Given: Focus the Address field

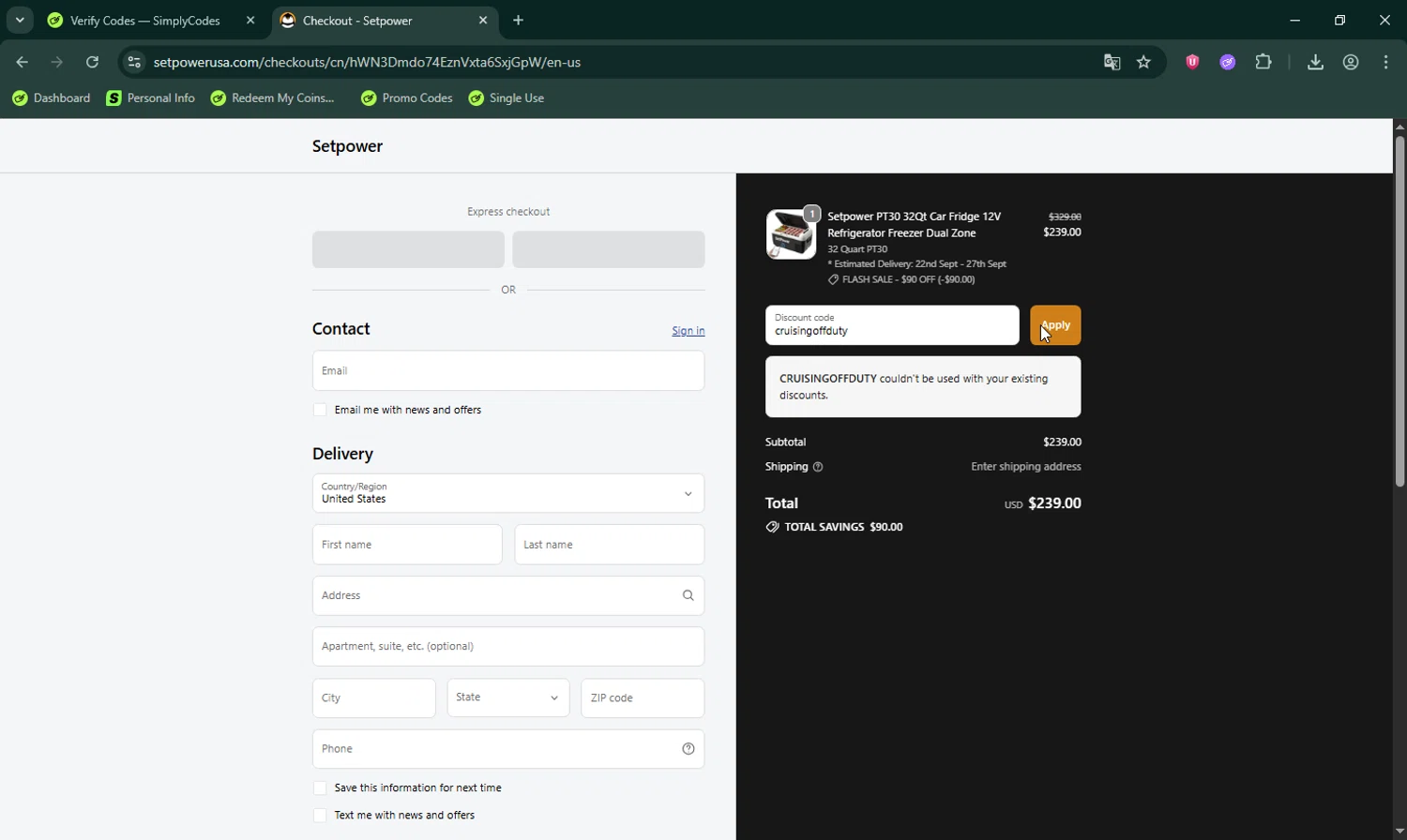Looking at the screenshot, I should point(508,595).
